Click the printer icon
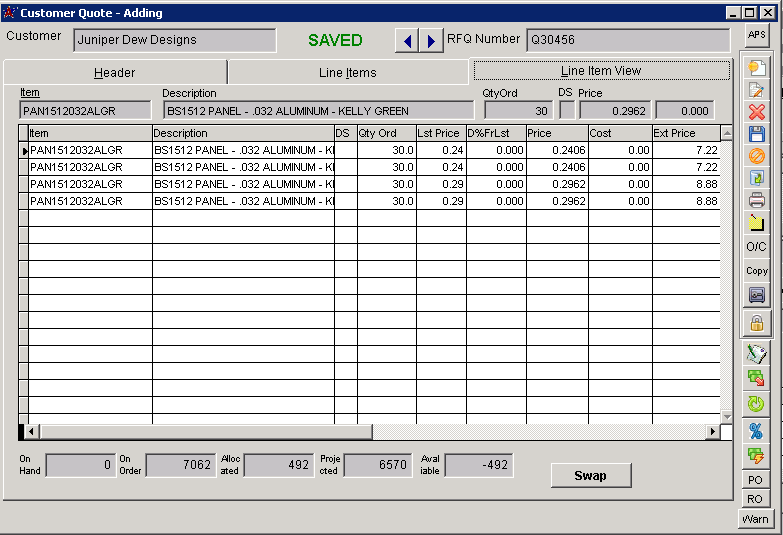783x535 pixels. (756, 200)
